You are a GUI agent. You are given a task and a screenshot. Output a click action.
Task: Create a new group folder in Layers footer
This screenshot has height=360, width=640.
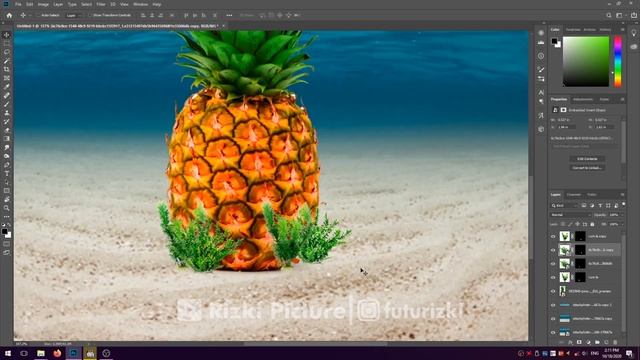[x=597, y=342]
